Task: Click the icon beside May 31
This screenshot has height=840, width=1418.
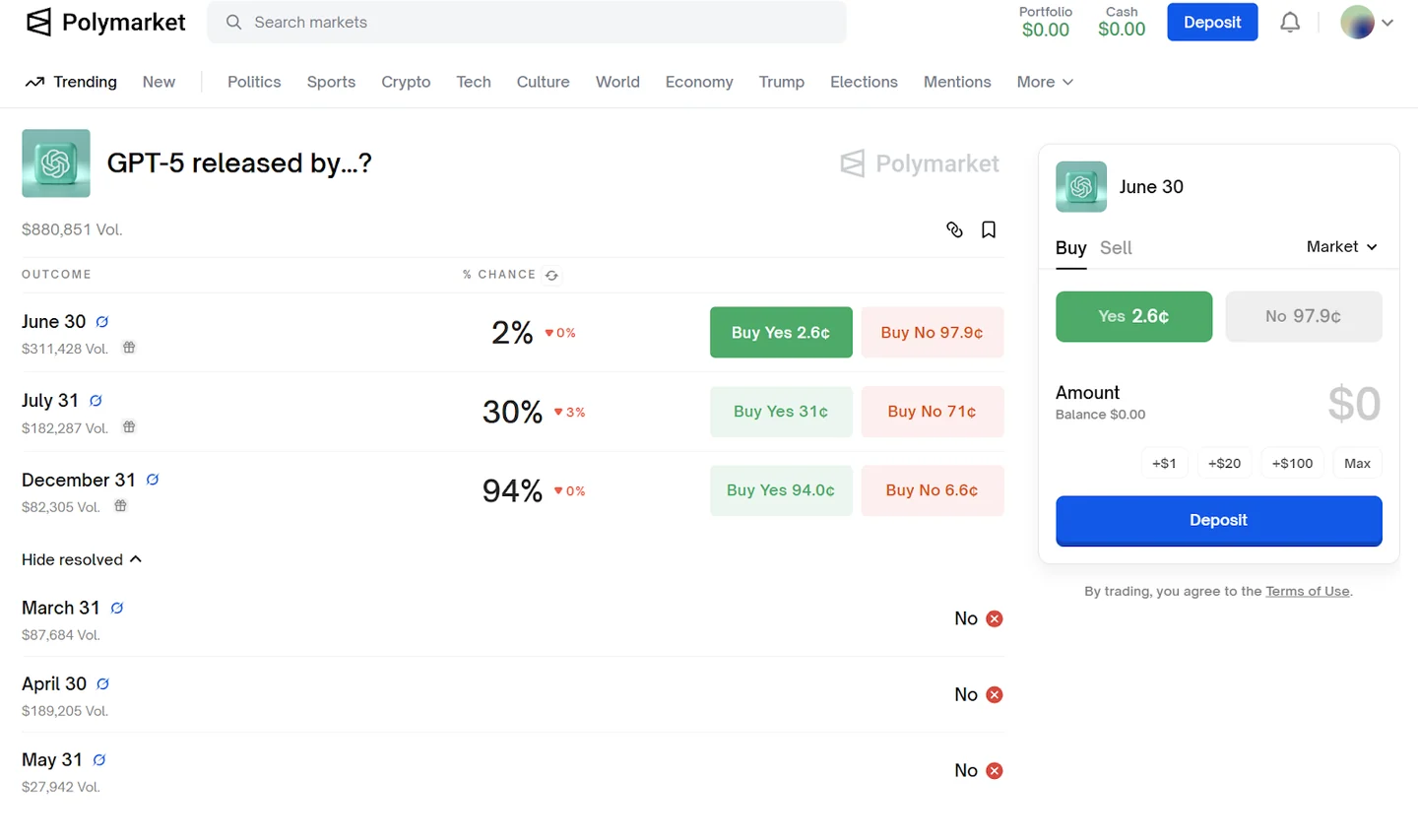Action: pos(99,760)
